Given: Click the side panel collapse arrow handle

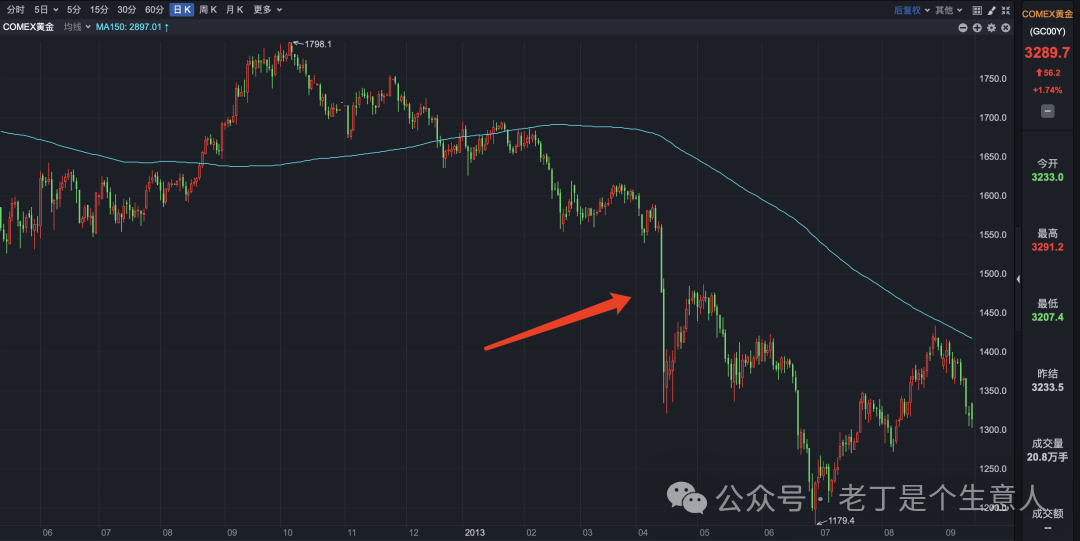Looking at the screenshot, I should [1018, 279].
